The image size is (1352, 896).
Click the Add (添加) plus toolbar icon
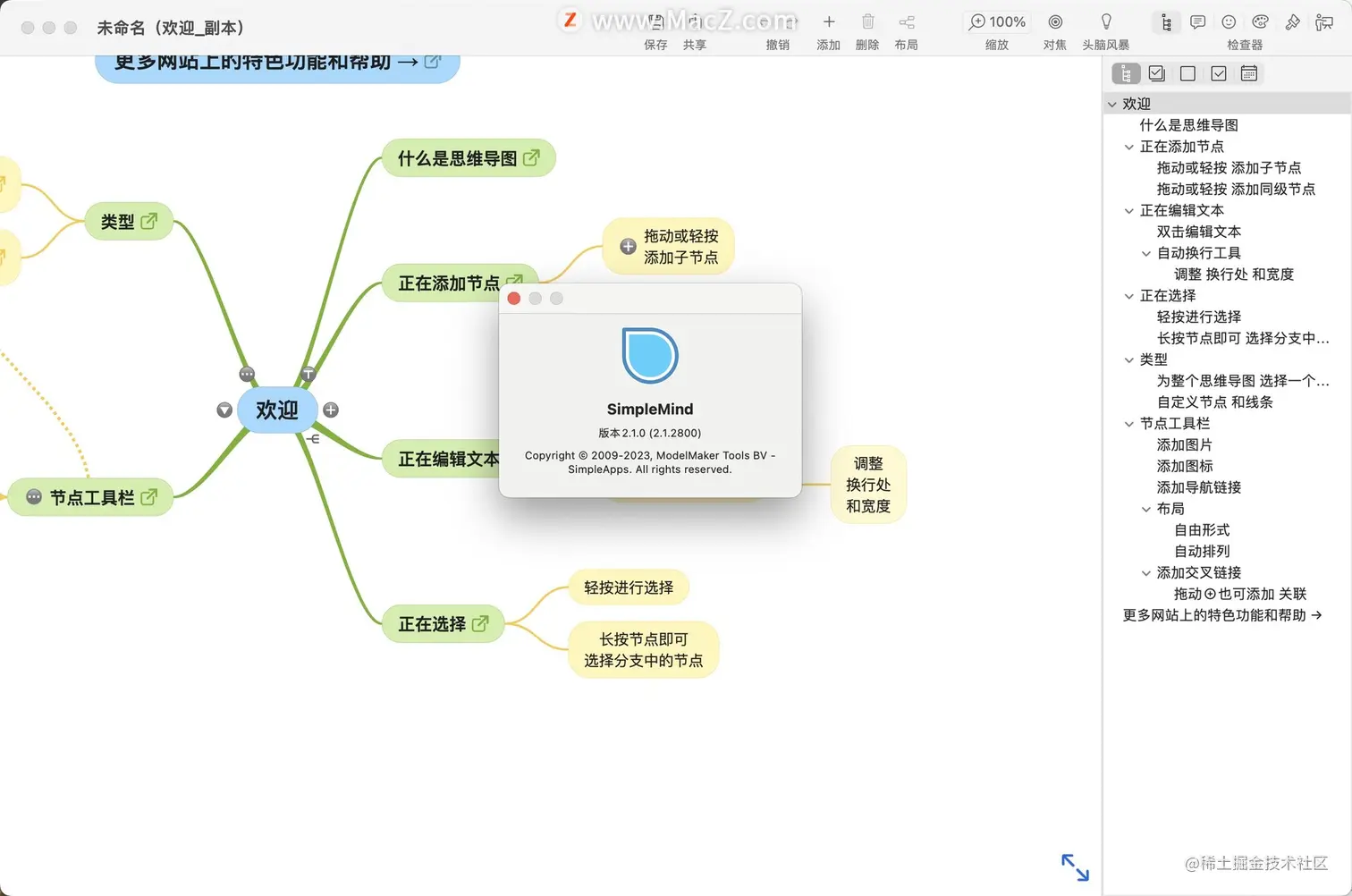(829, 22)
